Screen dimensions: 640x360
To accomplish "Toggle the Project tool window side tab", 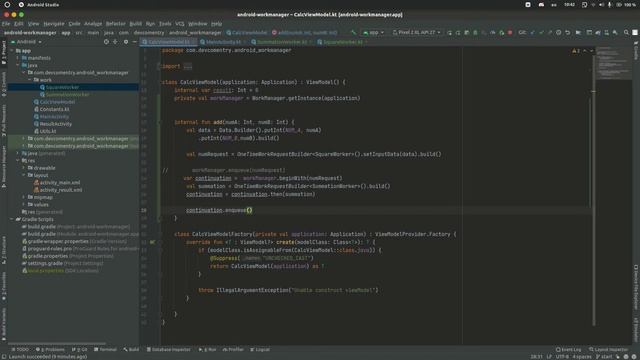I will pyautogui.click(x=4, y=52).
